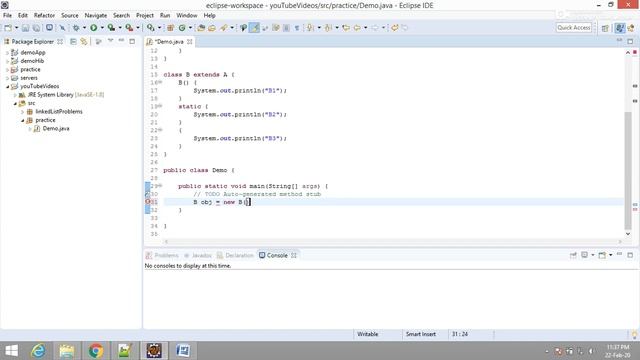Screen dimensions: 640x360
Task: Toggle Link with Editor in Package Explorer
Action: tap(84, 41)
